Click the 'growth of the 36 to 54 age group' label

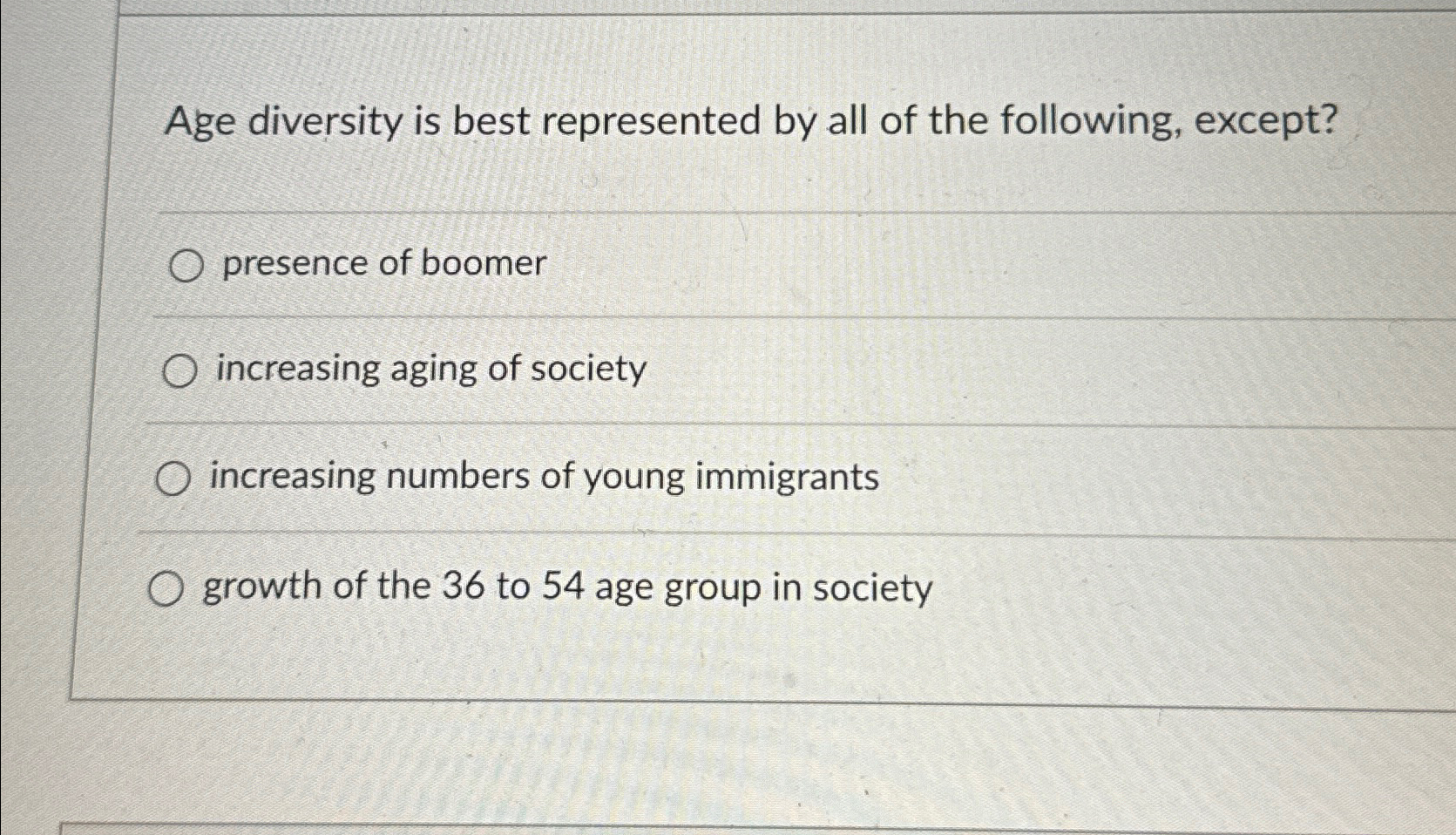[568, 588]
